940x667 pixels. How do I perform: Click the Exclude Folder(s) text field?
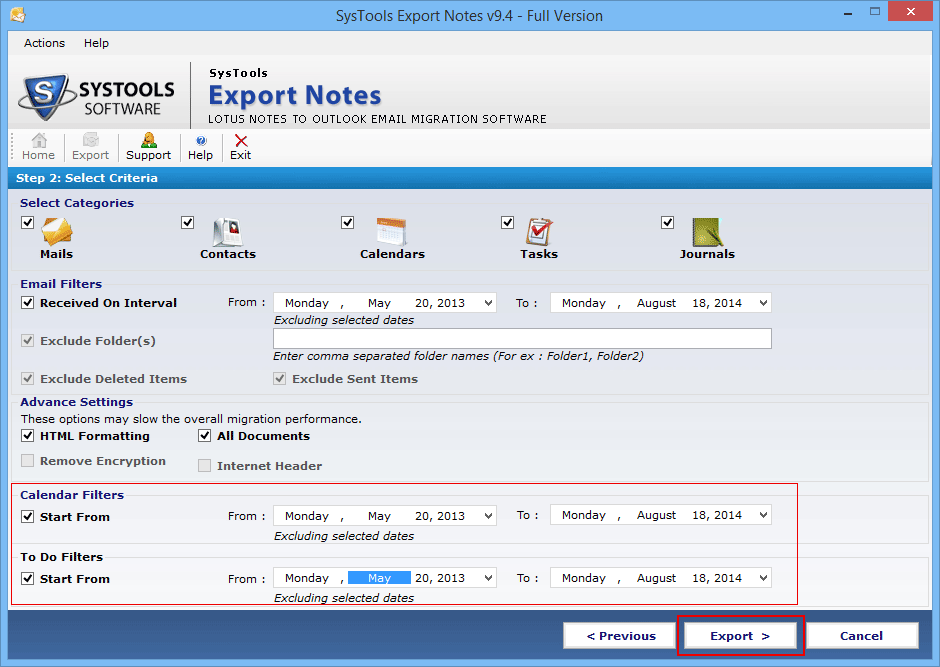[x=522, y=339]
